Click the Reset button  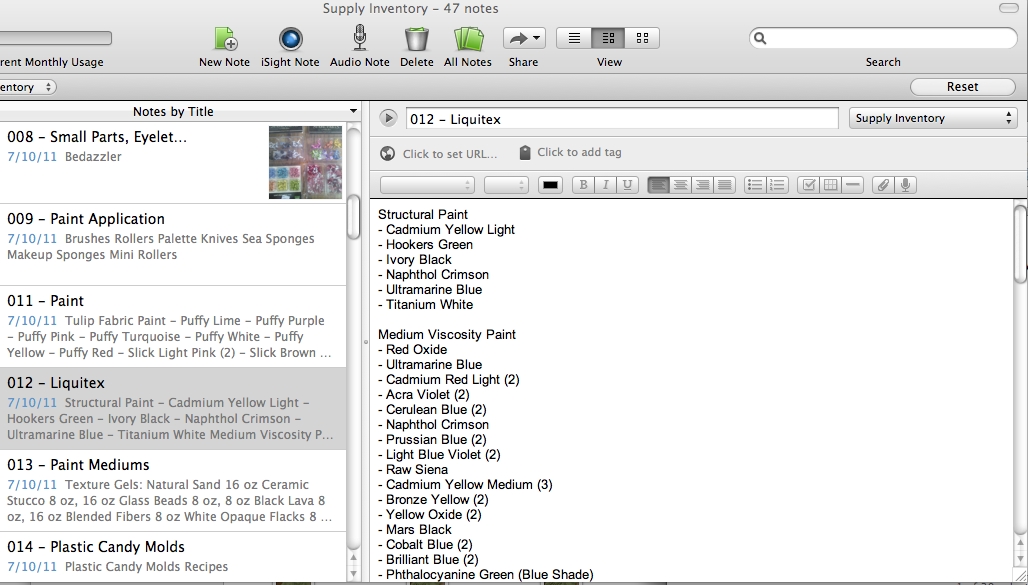click(x=962, y=87)
